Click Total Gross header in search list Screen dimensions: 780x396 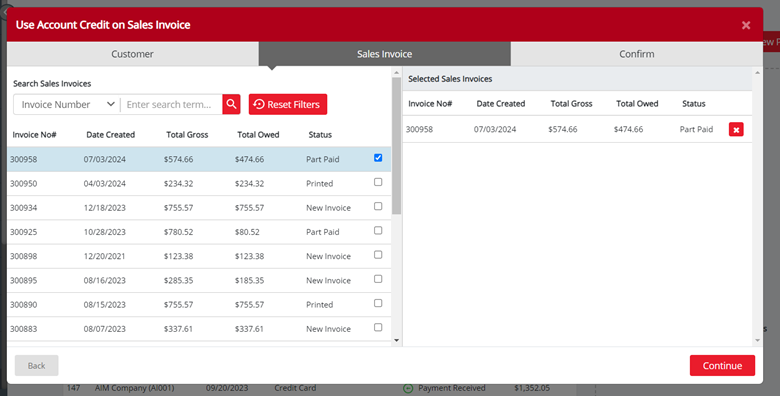[187, 134]
